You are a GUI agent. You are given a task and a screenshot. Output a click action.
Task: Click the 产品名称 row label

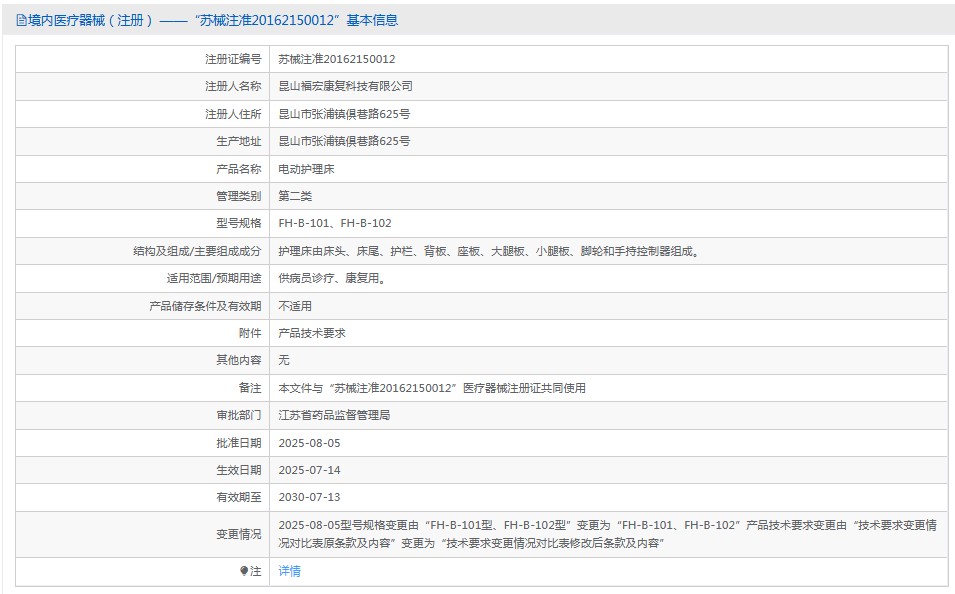click(x=239, y=169)
